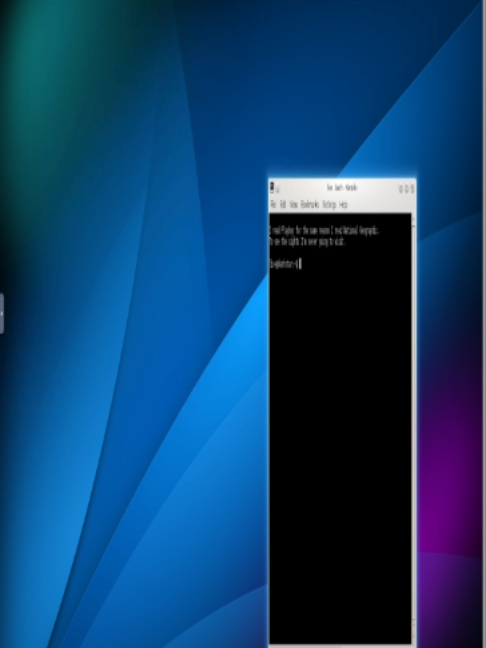486x648 pixels.
Task: Open the View menu in Konsole
Action: coord(293,204)
